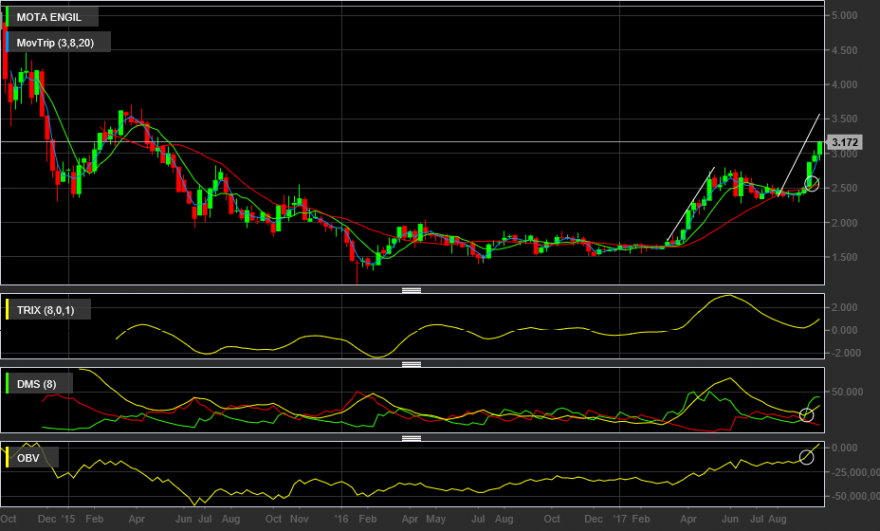Click splitter handle between TRIX and DMS panels
This screenshot has height=531, width=880.
tap(411, 364)
